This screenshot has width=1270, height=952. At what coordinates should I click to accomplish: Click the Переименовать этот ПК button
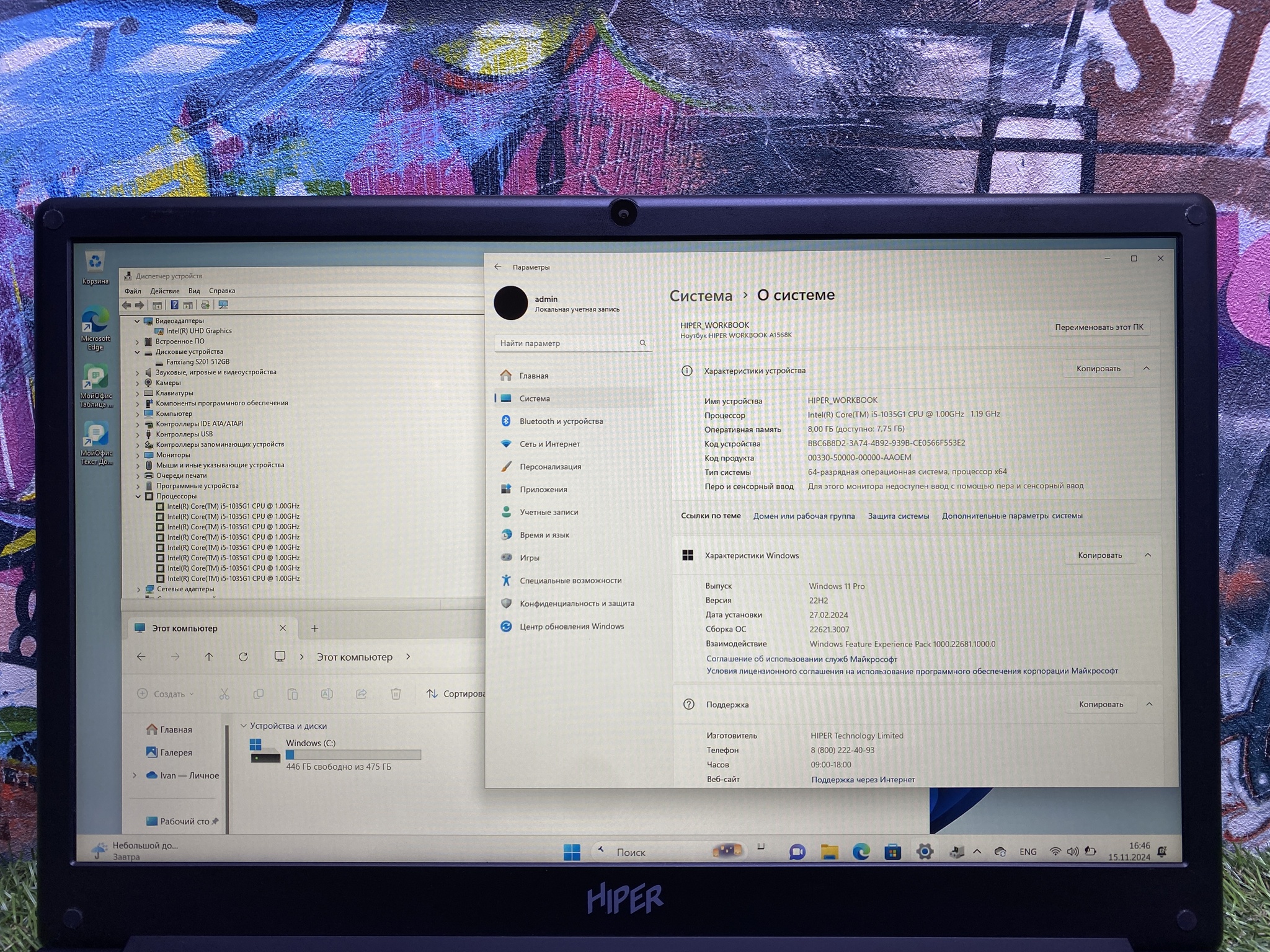tap(1098, 327)
